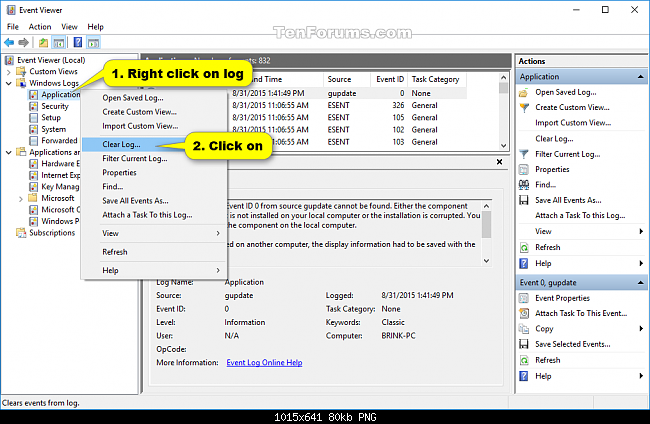Screen dimensions: 650x424
Task: Open the Action menu in the menu bar
Action: (x=40, y=26)
